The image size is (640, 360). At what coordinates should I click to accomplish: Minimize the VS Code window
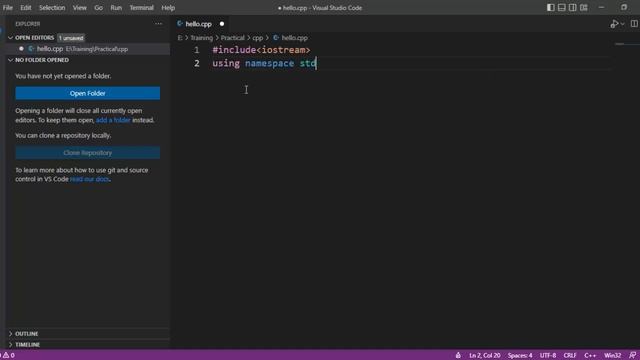[x=601, y=7]
